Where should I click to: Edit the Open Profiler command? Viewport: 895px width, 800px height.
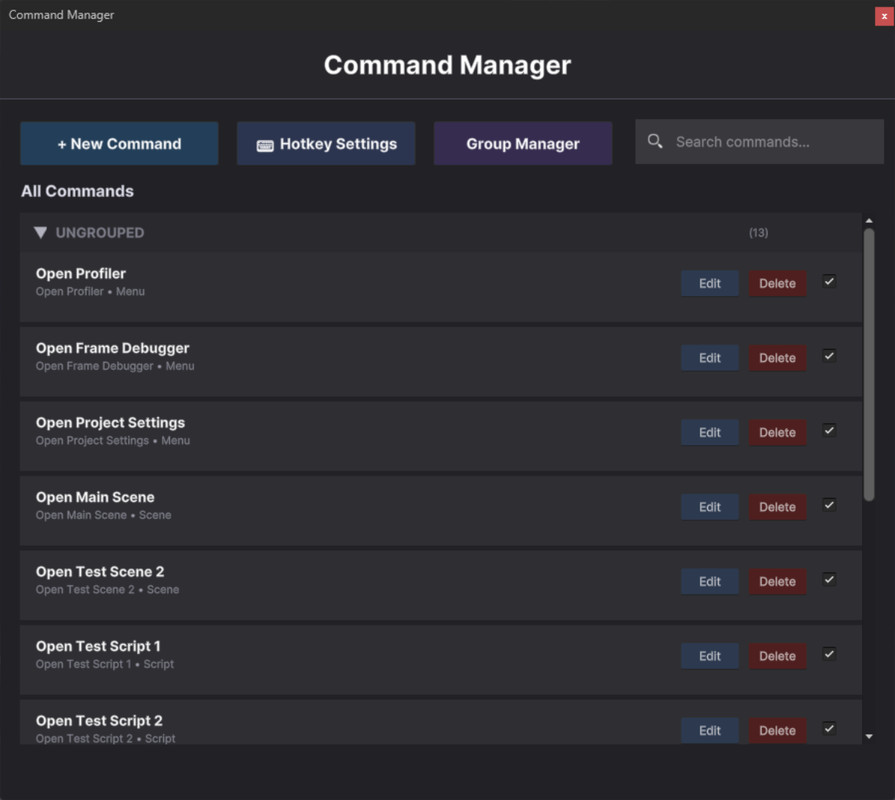[709, 283]
